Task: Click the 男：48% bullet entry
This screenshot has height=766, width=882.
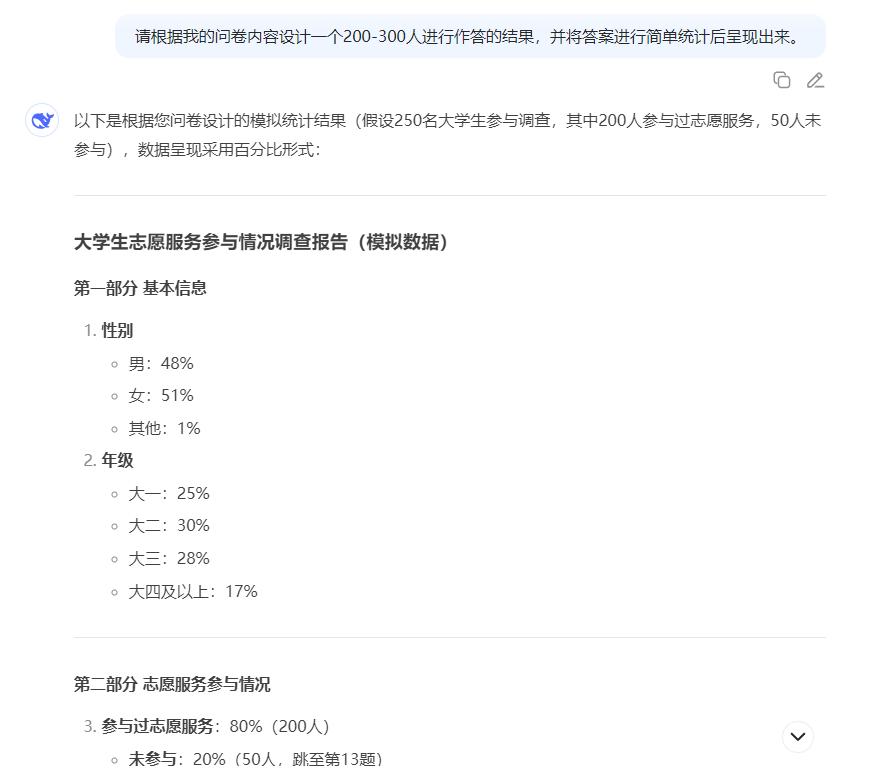Action: point(161,363)
